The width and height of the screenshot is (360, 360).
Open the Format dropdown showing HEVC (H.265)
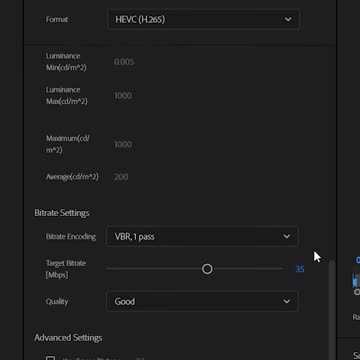(203, 20)
